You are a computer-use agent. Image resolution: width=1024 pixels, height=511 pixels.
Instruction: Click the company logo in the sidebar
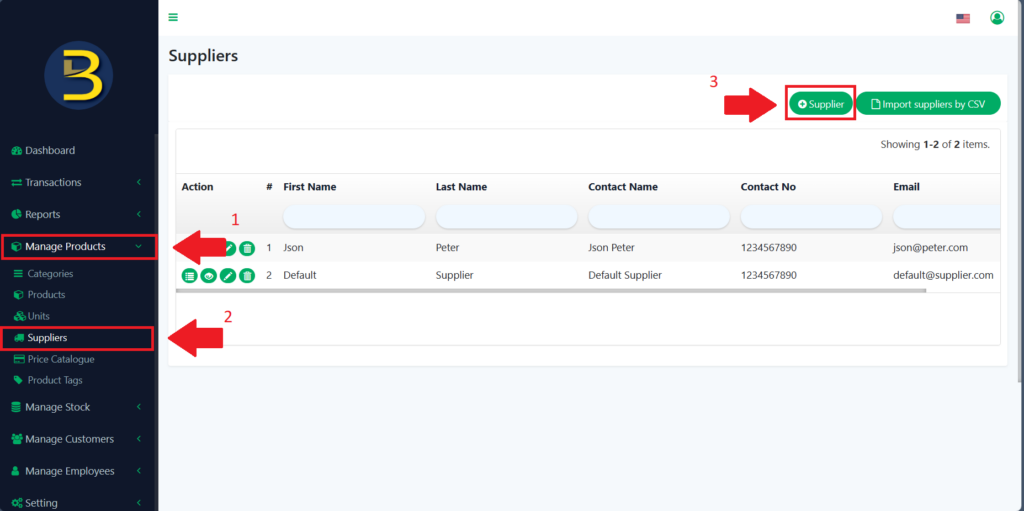click(x=79, y=76)
